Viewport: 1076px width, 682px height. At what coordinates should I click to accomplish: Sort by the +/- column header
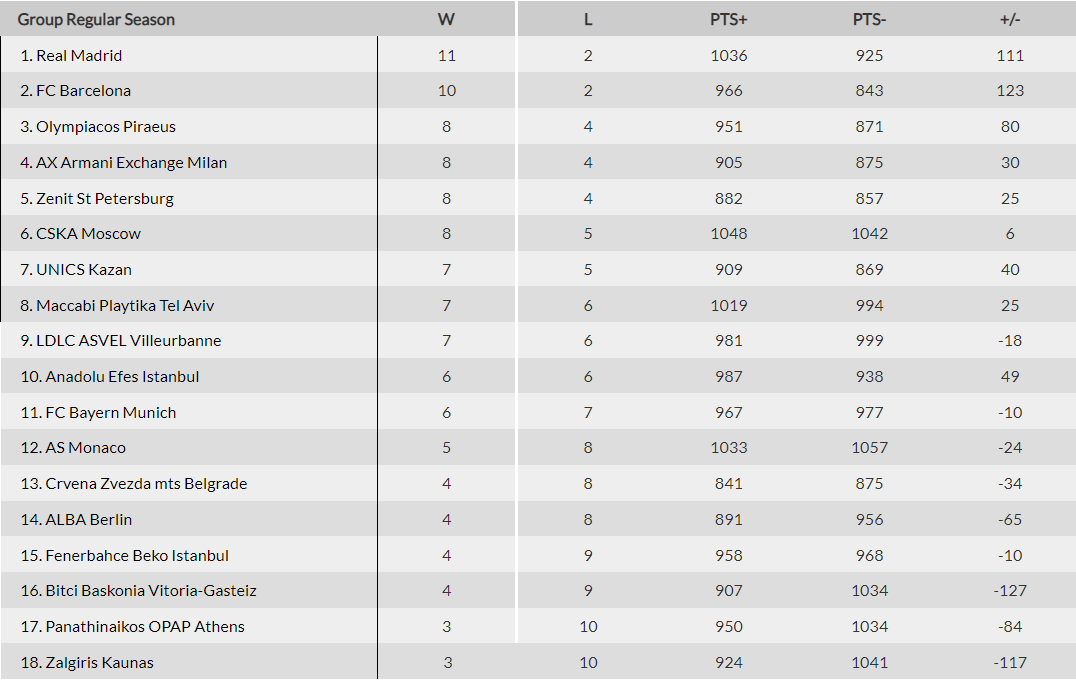[1010, 19]
